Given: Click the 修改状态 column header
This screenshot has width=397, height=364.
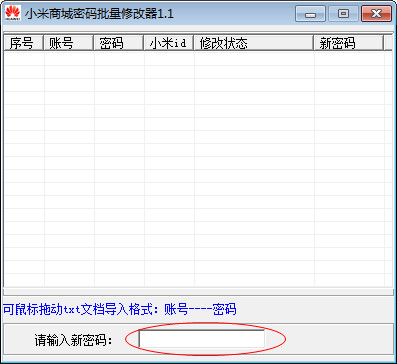Looking at the screenshot, I should 254,43.
